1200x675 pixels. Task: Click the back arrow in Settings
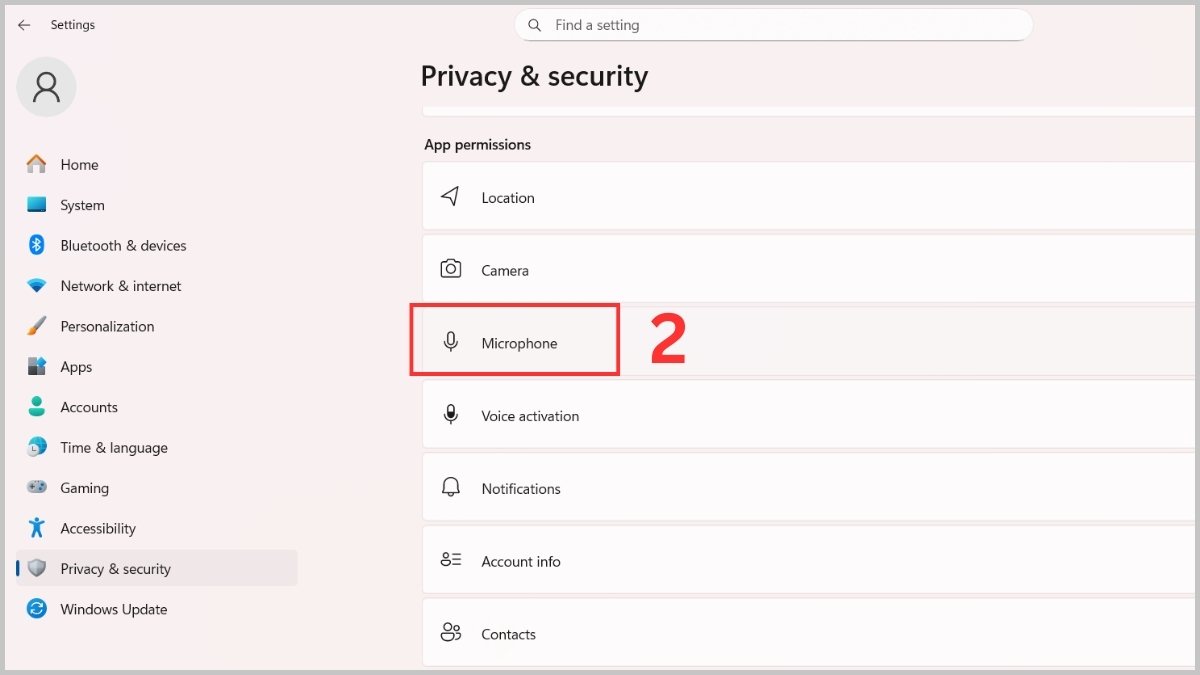24,25
